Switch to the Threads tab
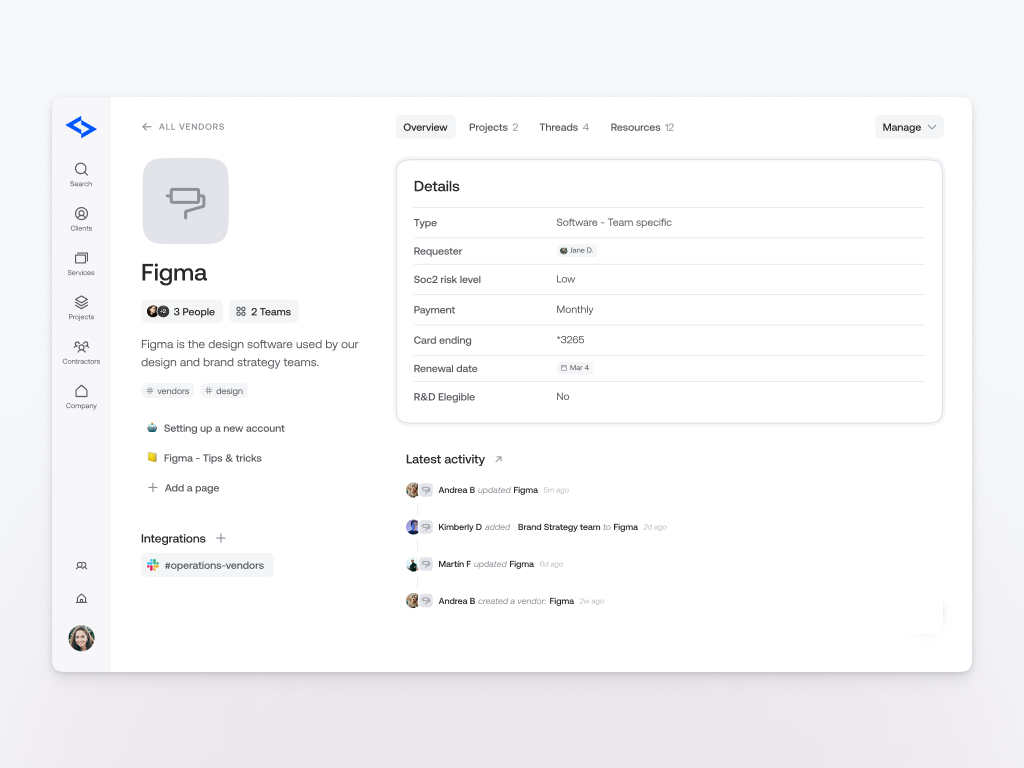Viewport: 1024px width, 768px height. pos(564,127)
